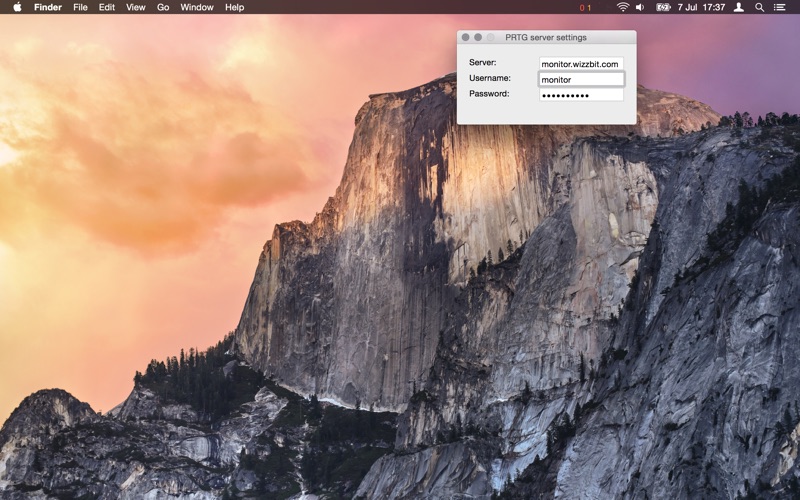Open the Wi-Fi status menu
This screenshot has height=500, width=800.
click(622, 7)
